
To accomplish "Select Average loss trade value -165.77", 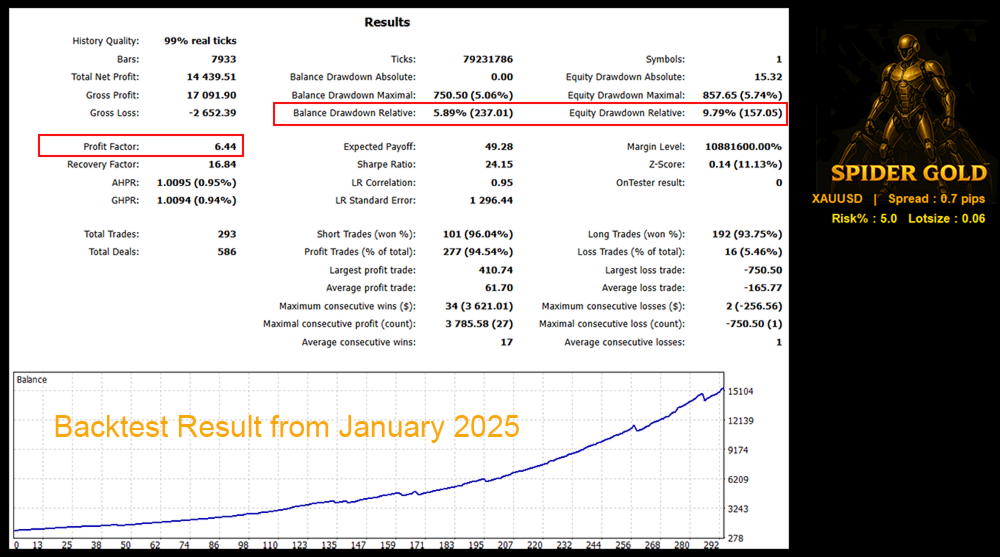I will [763, 288].
